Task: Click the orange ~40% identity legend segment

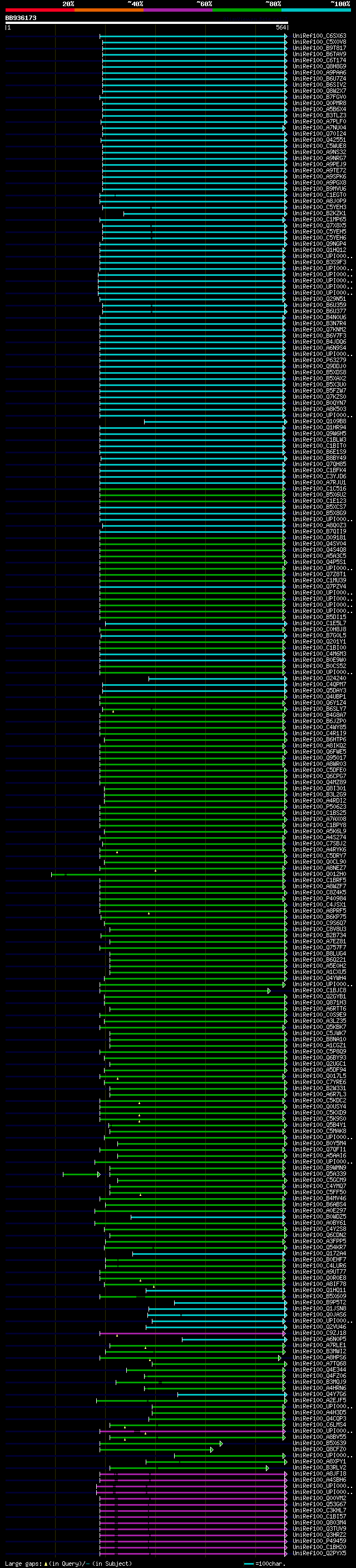Action: click(109, 10)
